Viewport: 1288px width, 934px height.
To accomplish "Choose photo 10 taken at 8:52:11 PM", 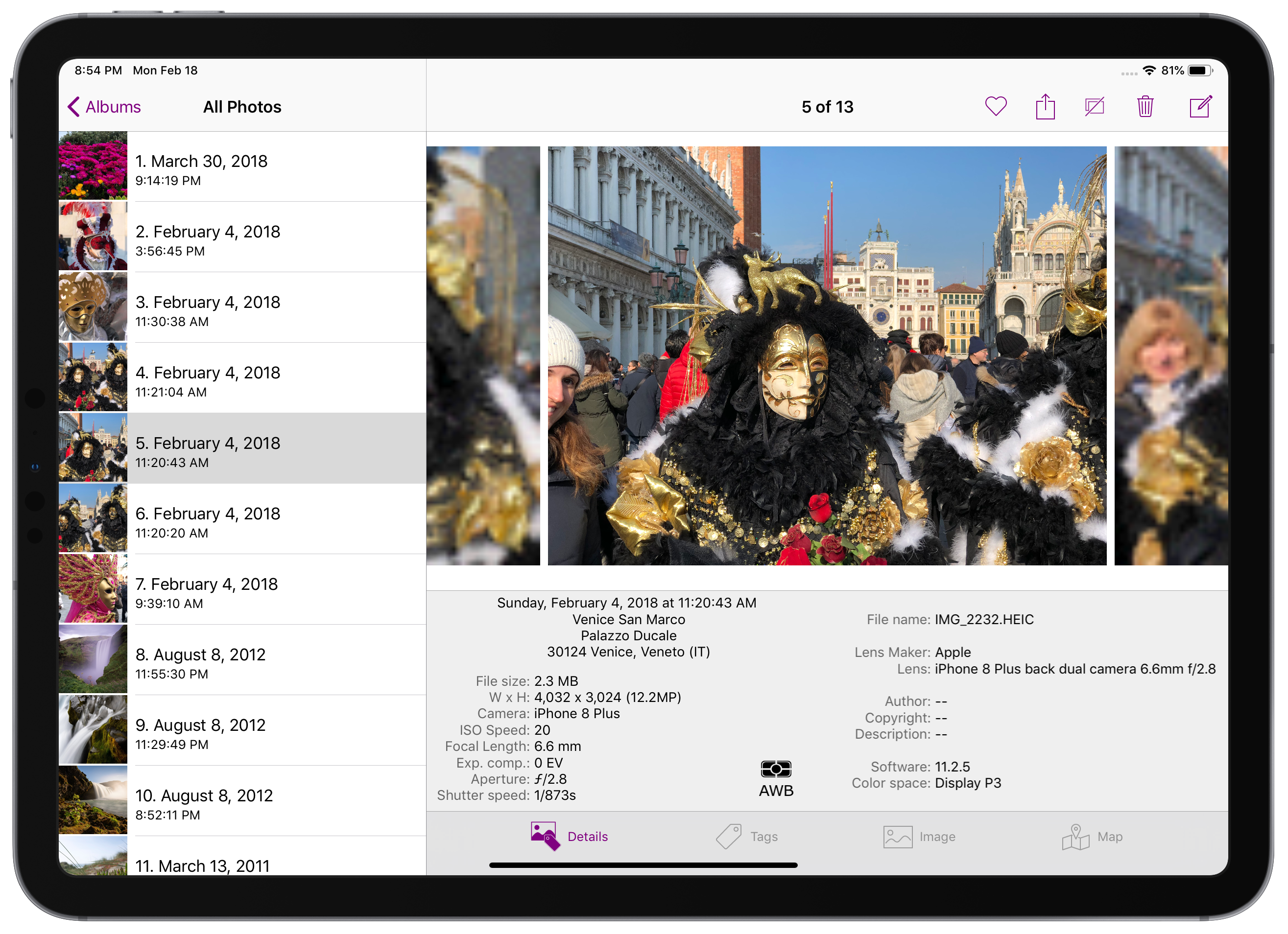I will [242, 801].
